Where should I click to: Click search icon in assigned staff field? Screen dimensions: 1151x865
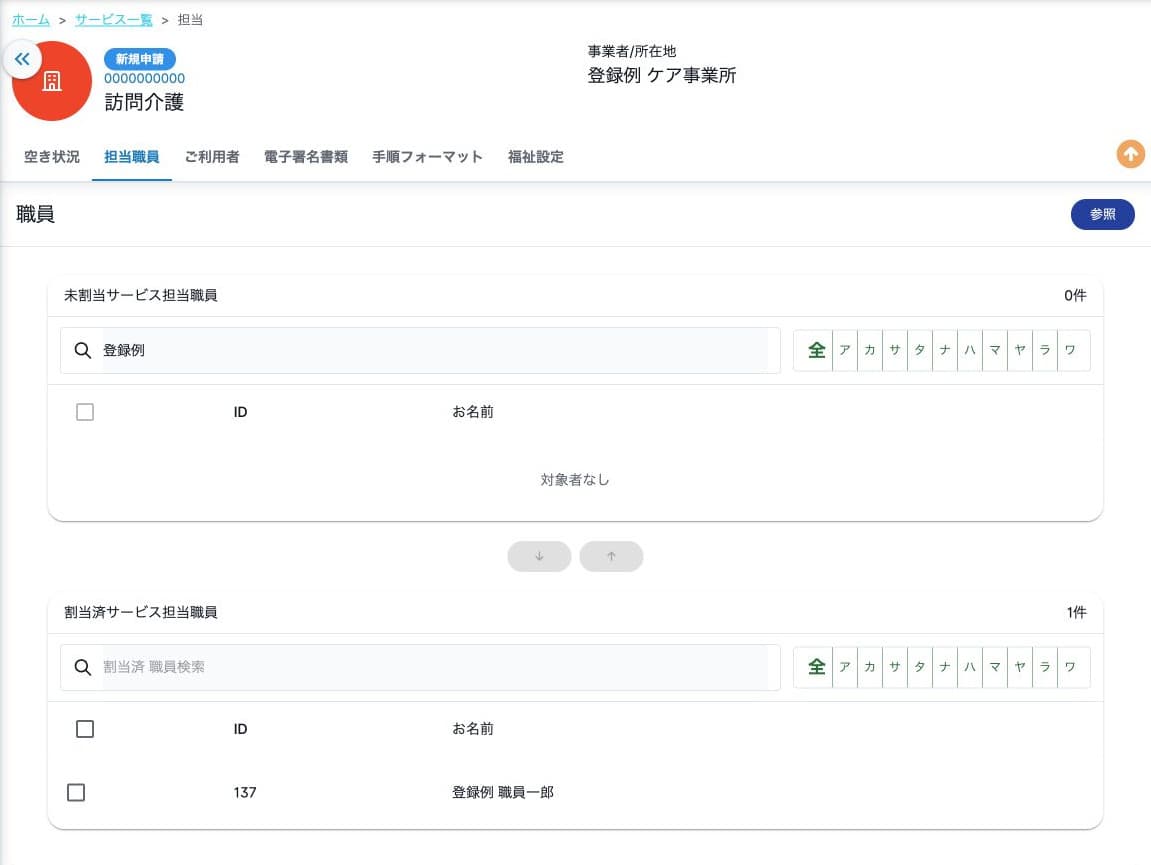pyautogui.click(x=83, y=667)
